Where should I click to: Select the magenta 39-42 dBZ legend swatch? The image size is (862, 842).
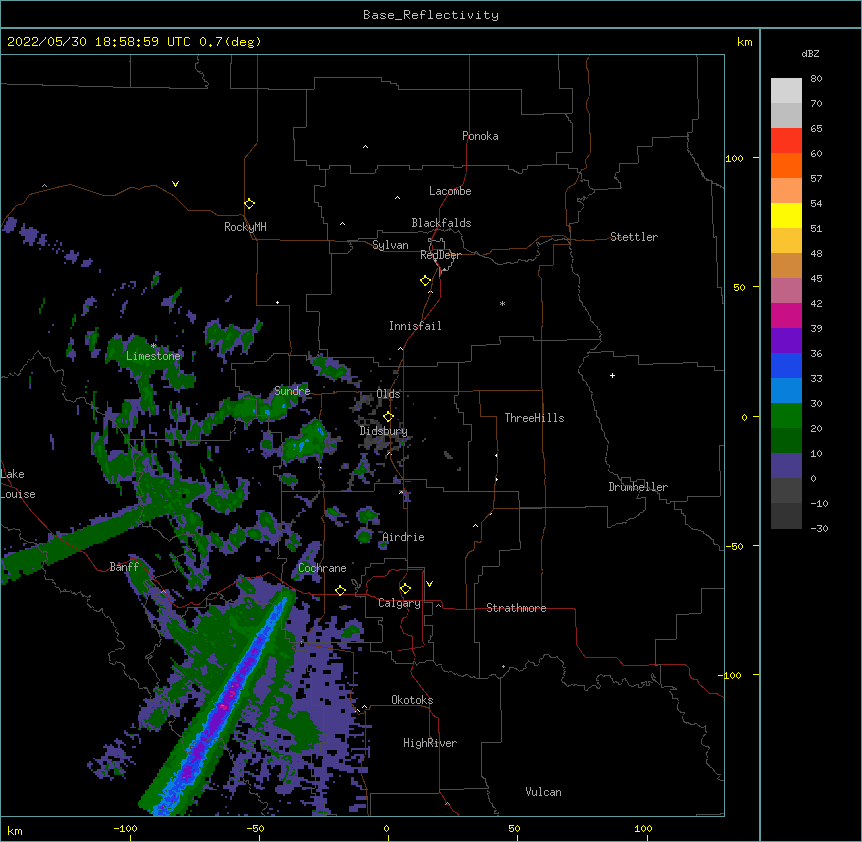click(x=786, y=315)
